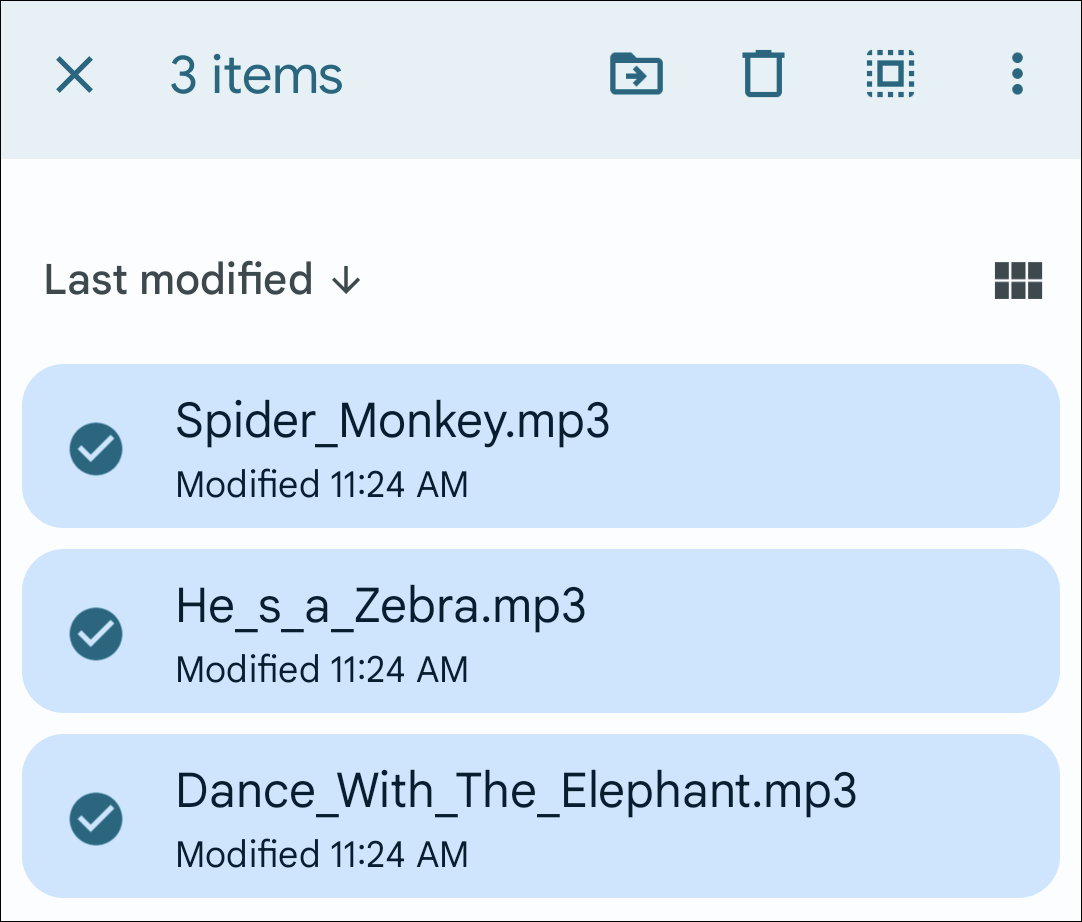
Task: Open the Last modified sort options
Action: [x=179, y=280]
